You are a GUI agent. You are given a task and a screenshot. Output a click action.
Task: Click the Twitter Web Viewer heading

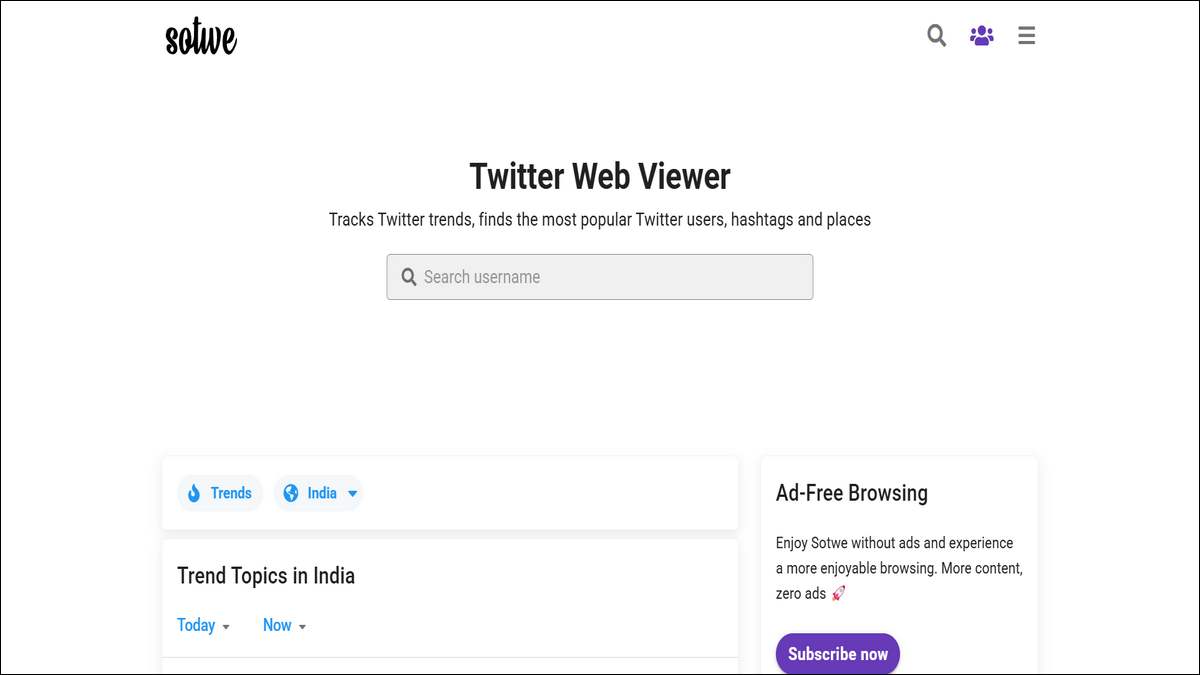point(600,176)
